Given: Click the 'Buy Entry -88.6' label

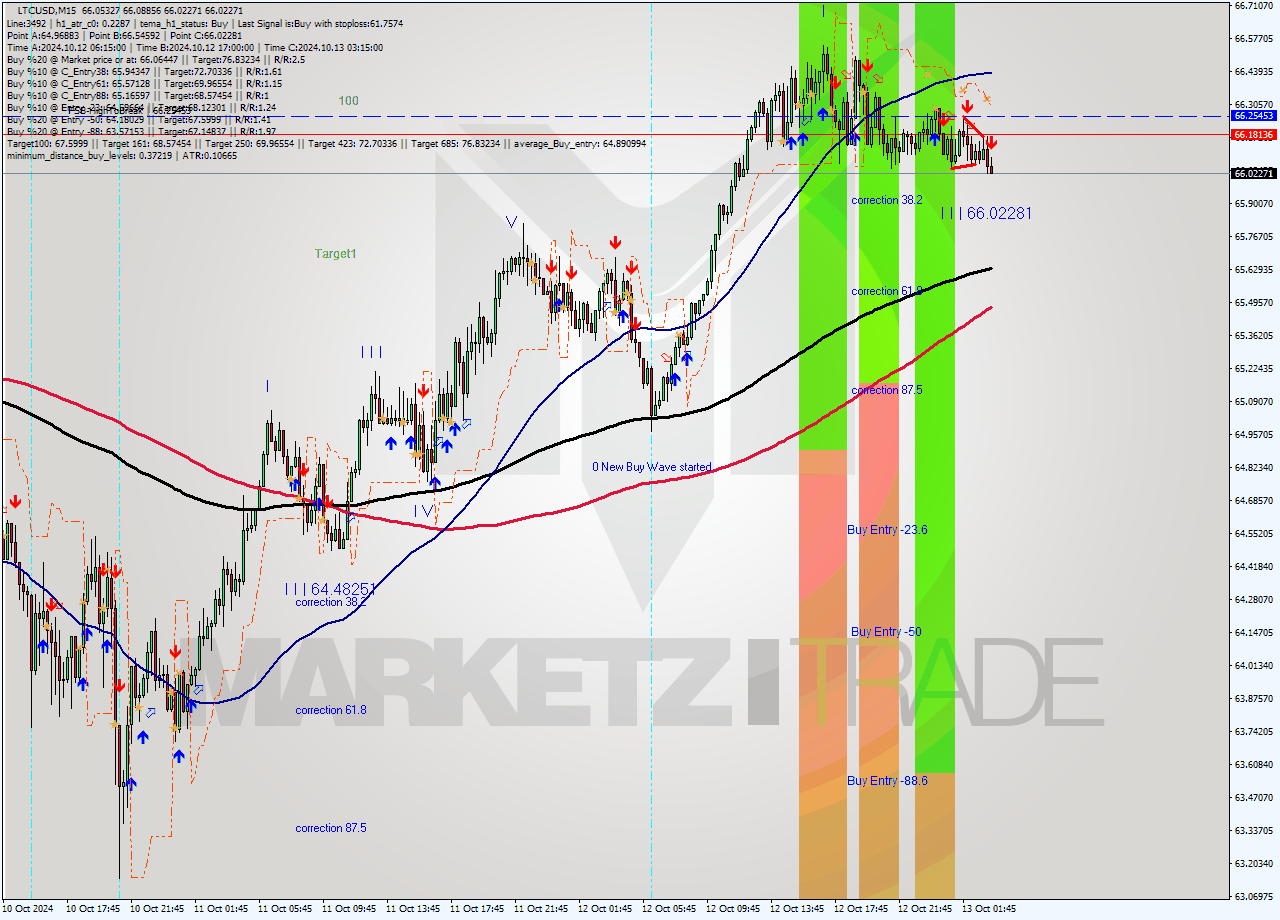Looking at the screenshot, I should (887, 780).
